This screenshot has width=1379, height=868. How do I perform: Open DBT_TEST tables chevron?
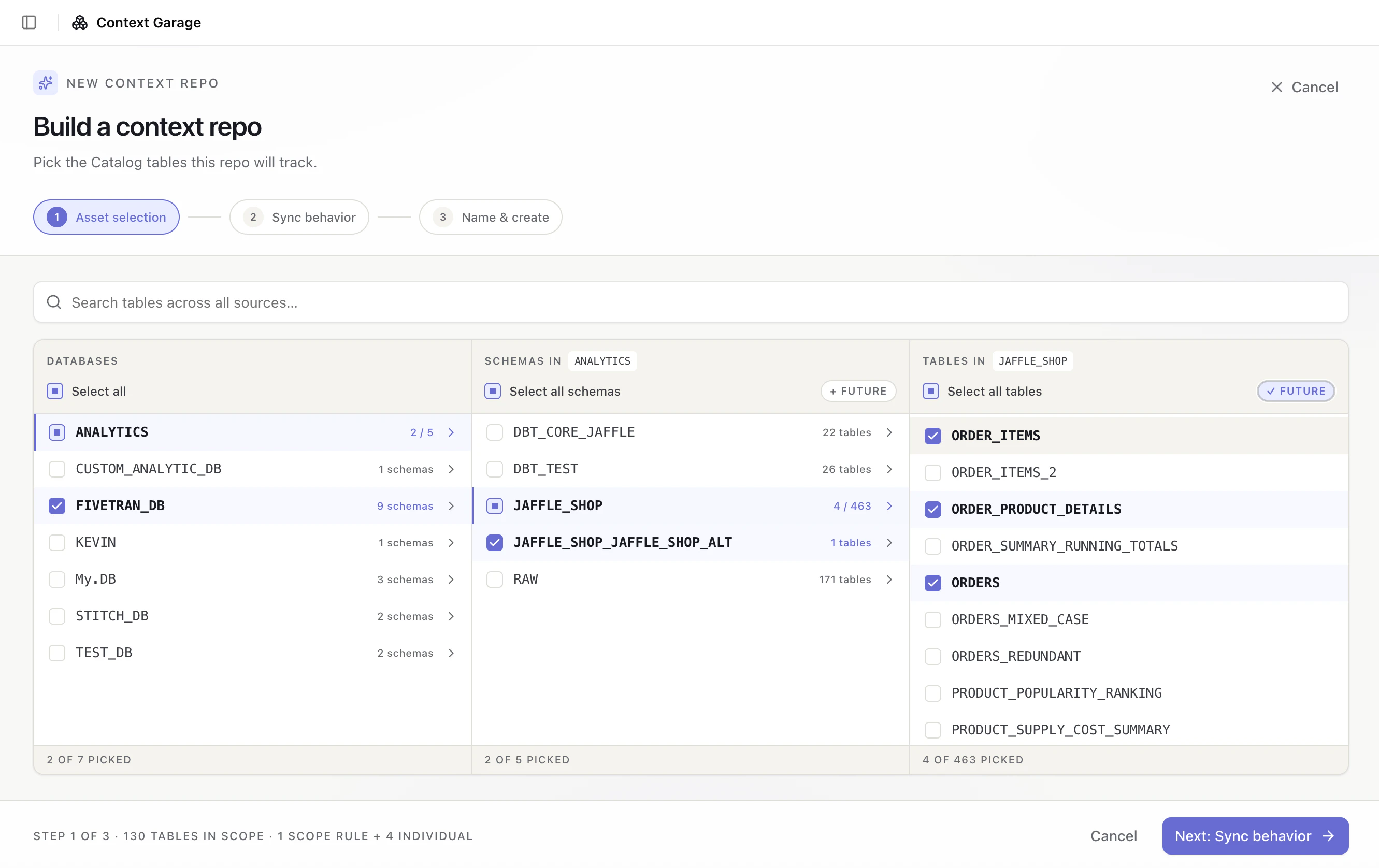pyautogui.click(x=889, y=469)
